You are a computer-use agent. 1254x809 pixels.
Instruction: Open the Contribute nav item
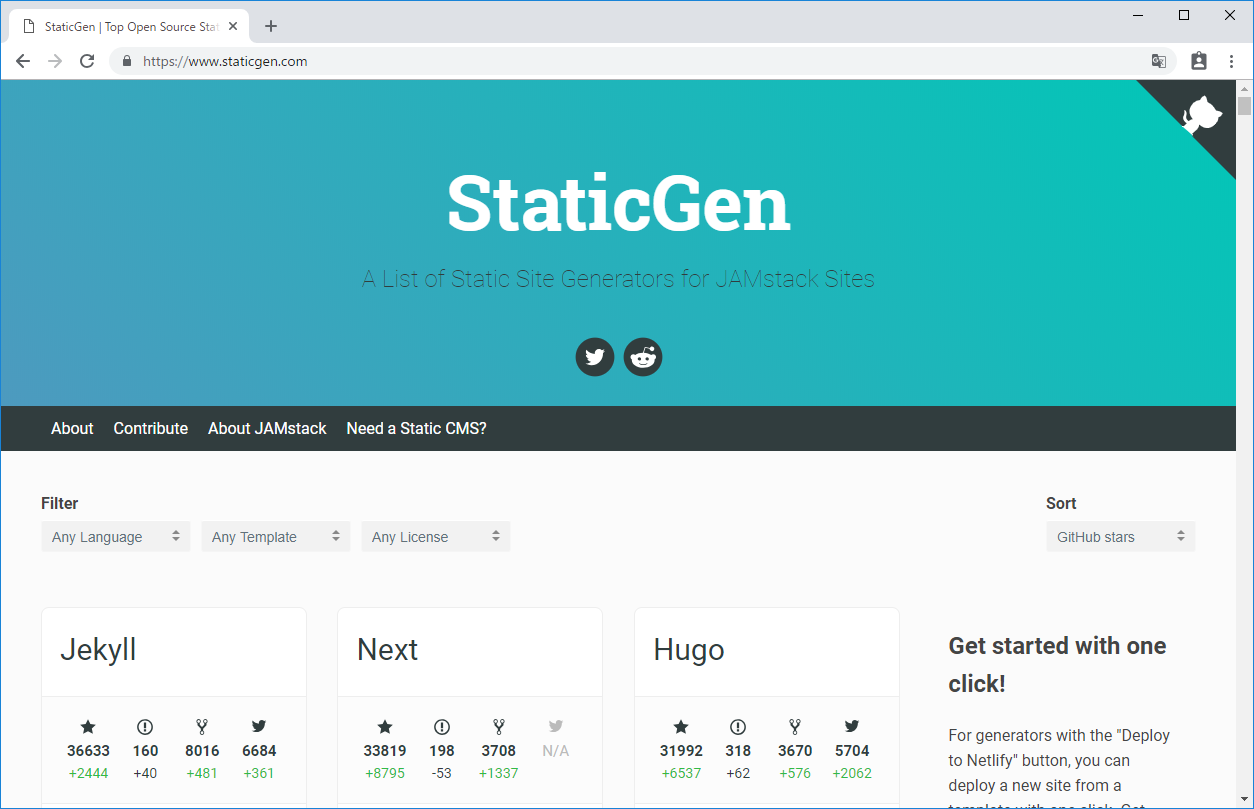151,428
